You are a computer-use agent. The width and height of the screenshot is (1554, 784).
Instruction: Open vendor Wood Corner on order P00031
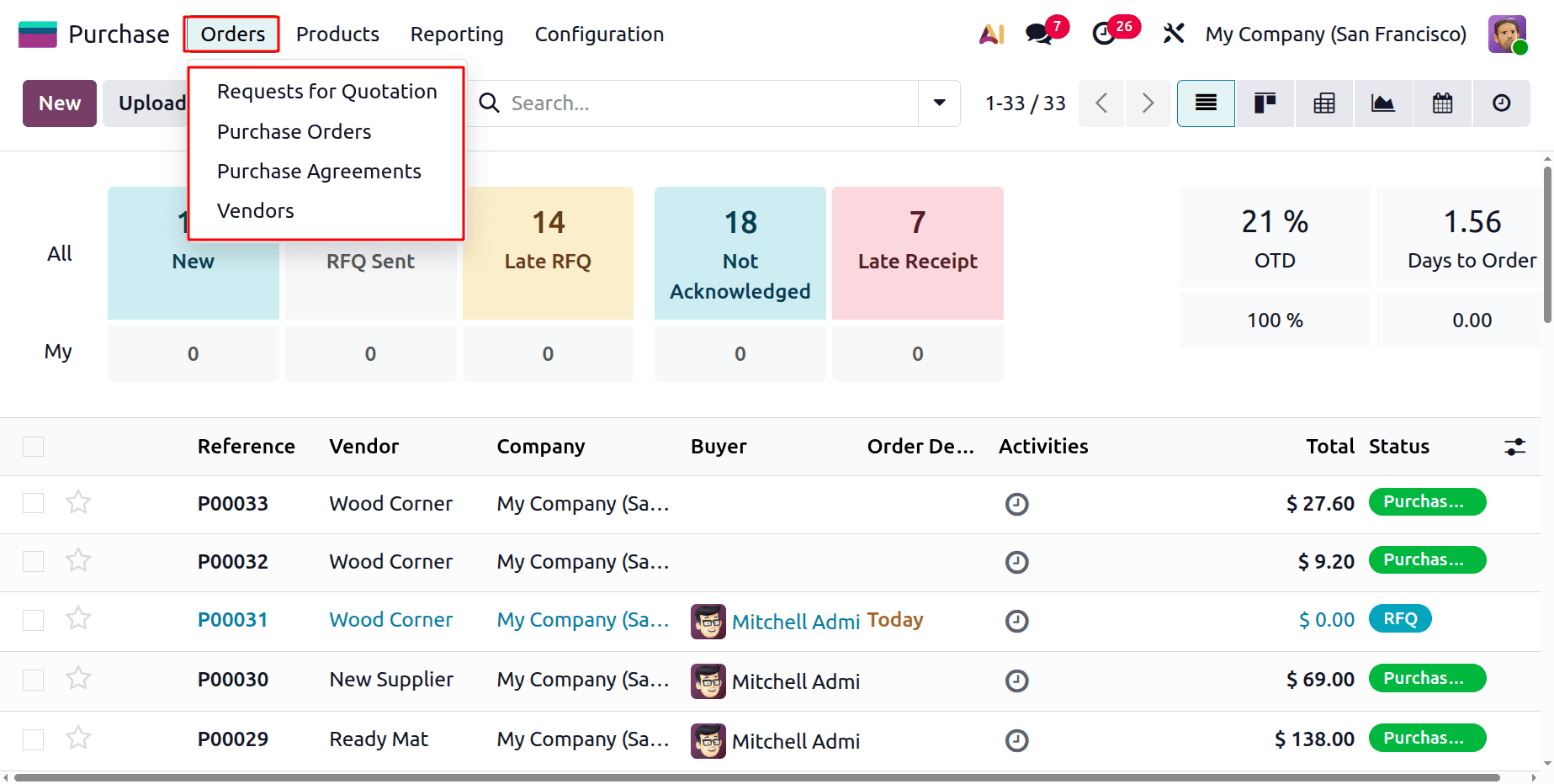pos(390,619)
